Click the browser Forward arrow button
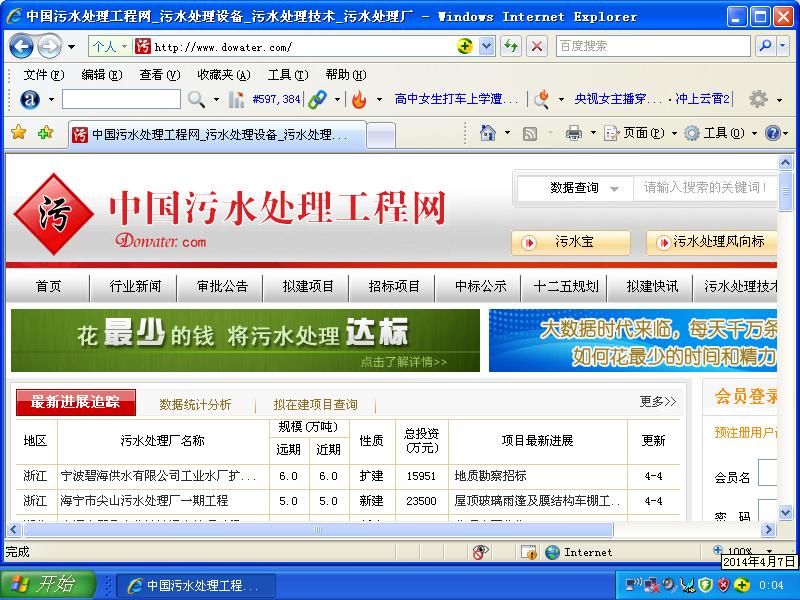Screen dimensions: 800x600 point(49,47)
